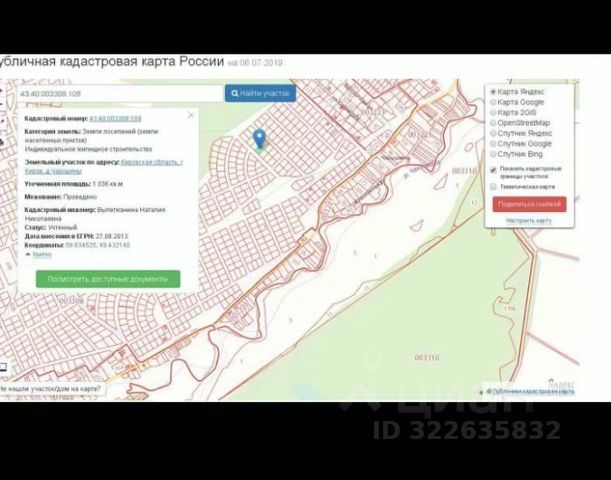This screenshot has width=611, height=480.
Task: Click the blue location pin on the map
Action: tap(260, 140)
